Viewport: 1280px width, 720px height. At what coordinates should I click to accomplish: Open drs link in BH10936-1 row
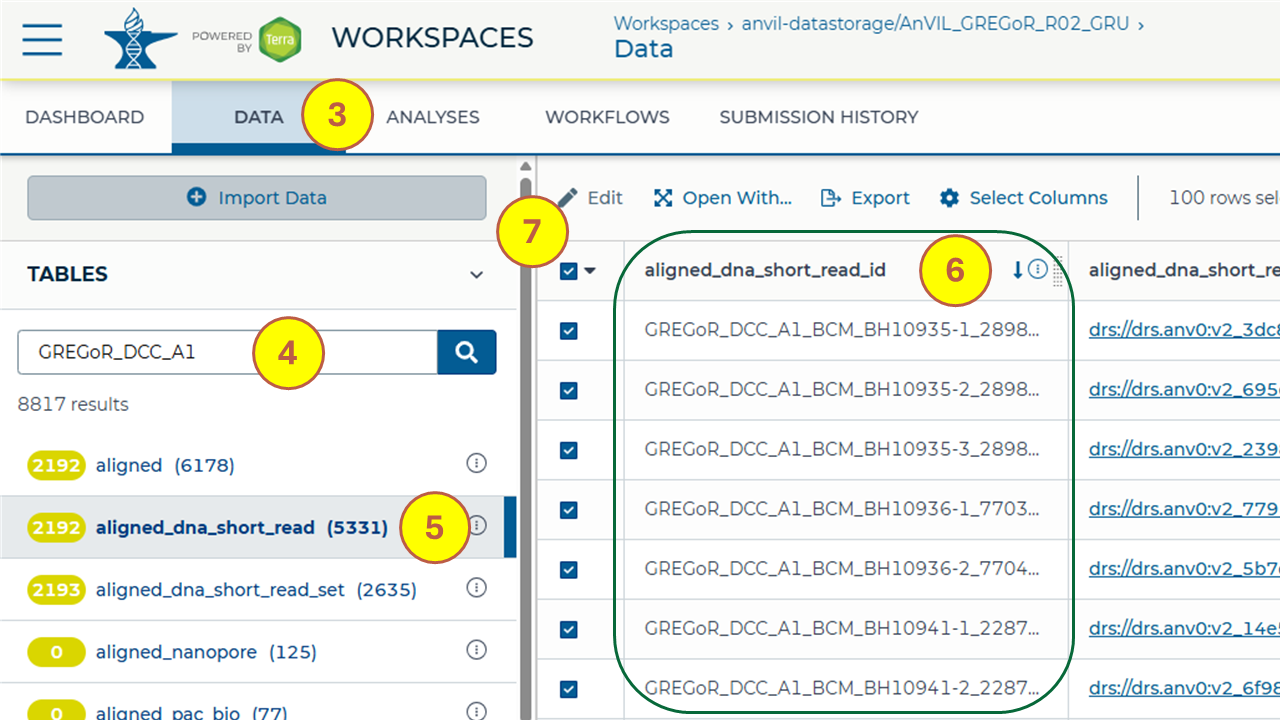point(1184,510)
